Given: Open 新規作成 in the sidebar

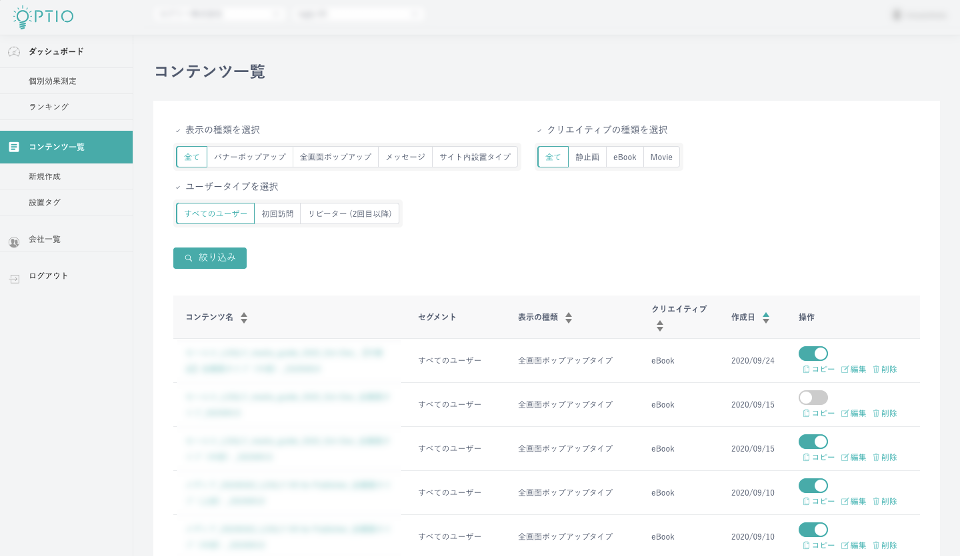Looking at the screenshot, I should [x=45, y=176].
